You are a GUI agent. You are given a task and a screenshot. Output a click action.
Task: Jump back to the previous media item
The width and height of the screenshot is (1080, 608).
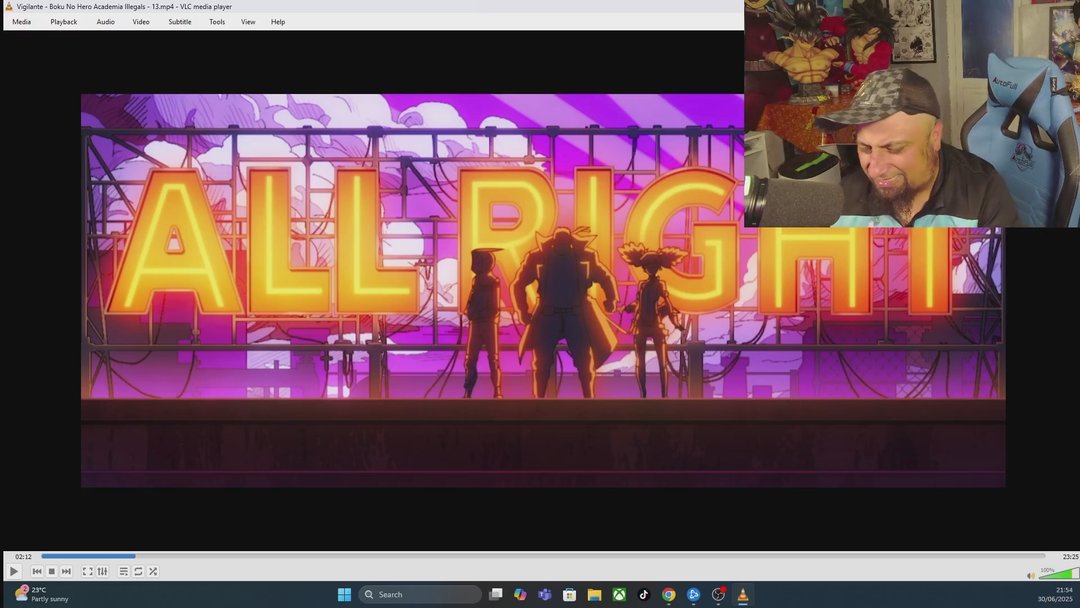click(36, 571)
